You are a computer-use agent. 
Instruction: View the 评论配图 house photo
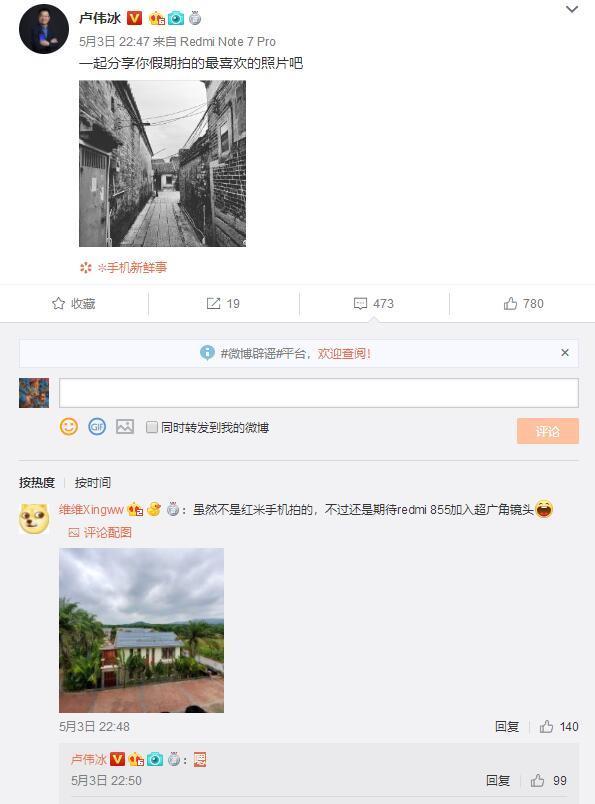click(x=142, y=630)
